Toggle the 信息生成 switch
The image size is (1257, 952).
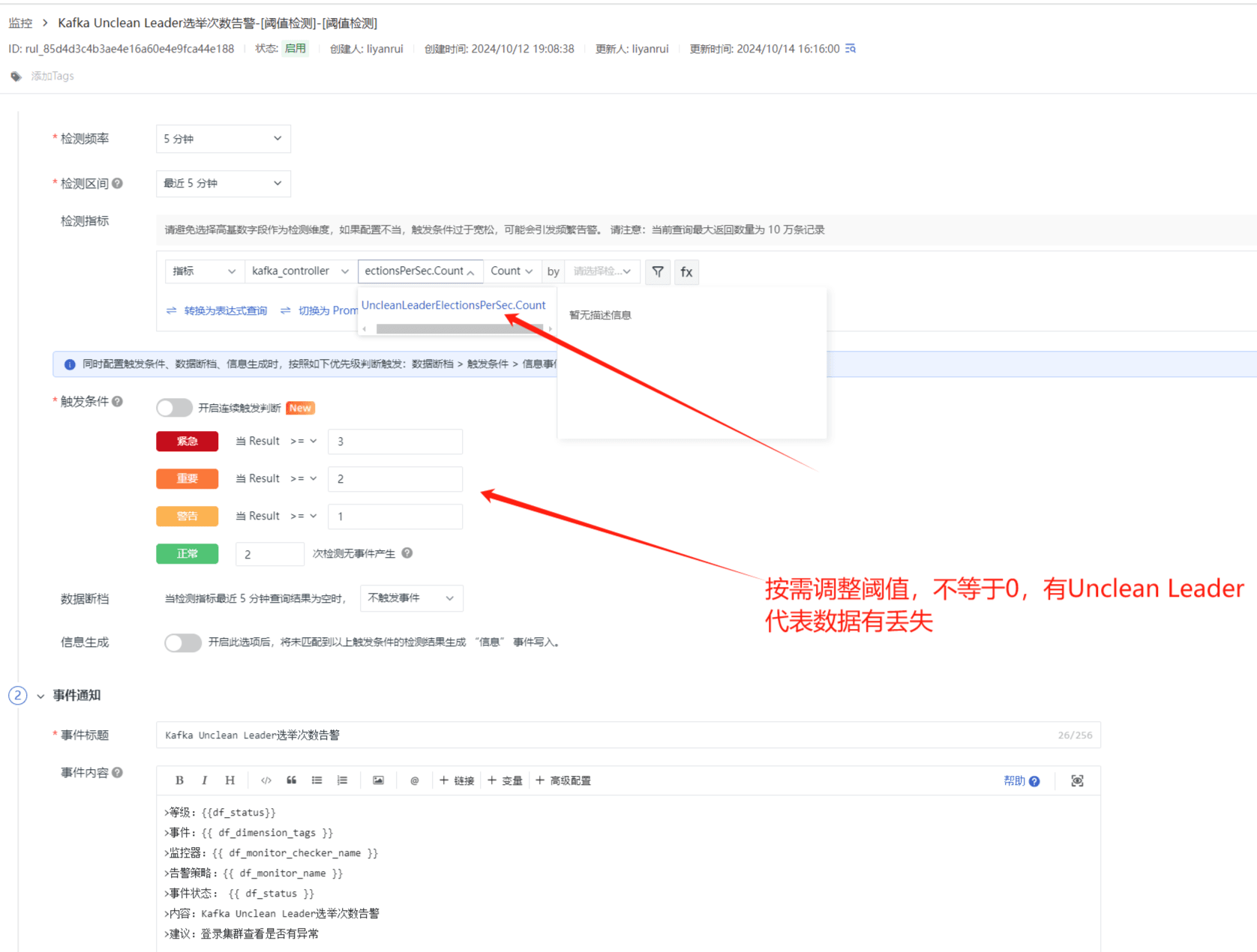(182, 642)
